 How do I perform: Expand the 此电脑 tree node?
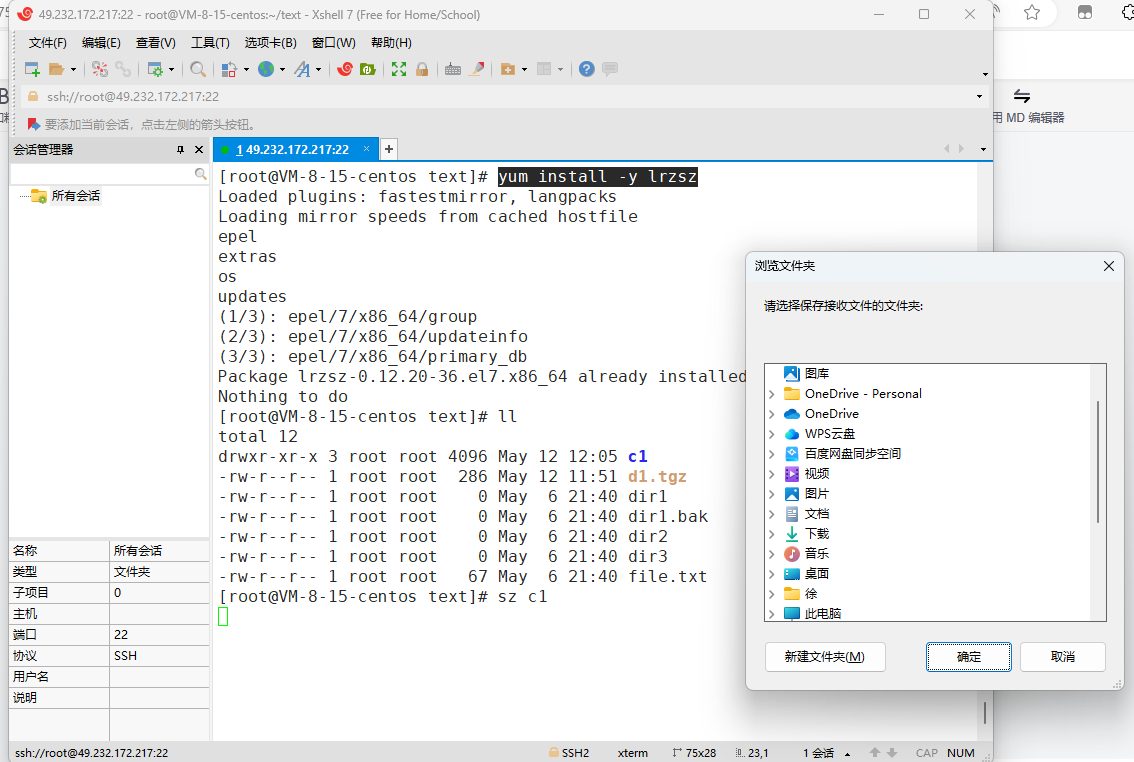click(x=772, y=614)
